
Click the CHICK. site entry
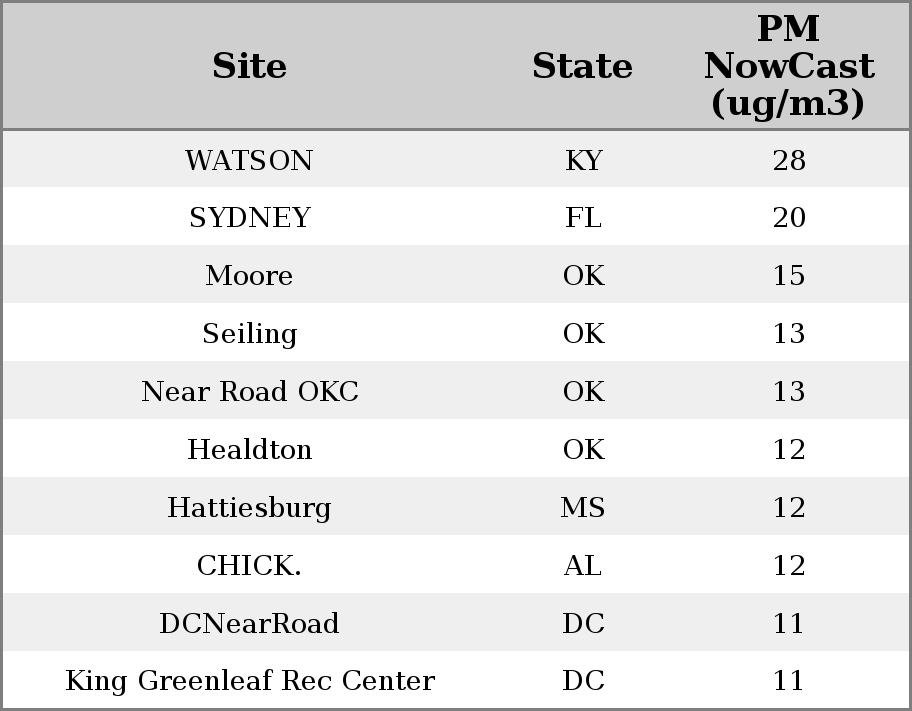pos(249,566)
